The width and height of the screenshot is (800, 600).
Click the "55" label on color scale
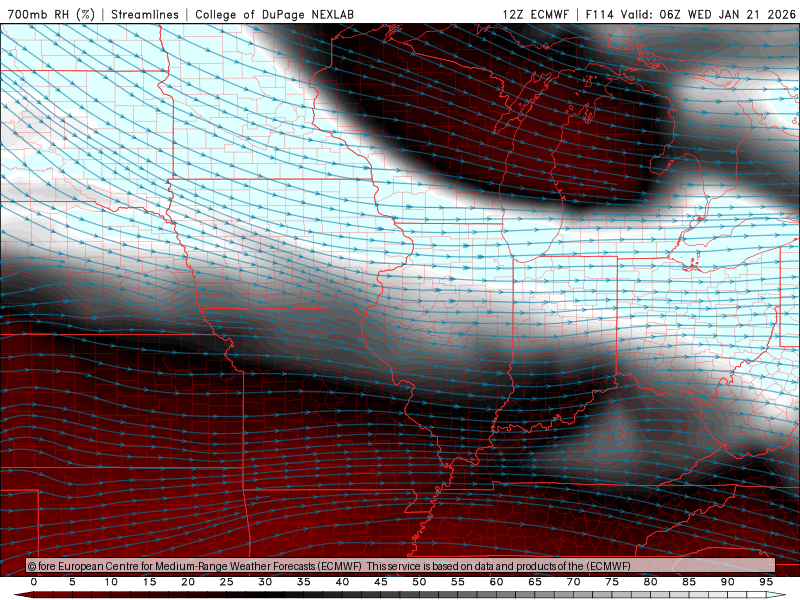[x=458, y=582]
